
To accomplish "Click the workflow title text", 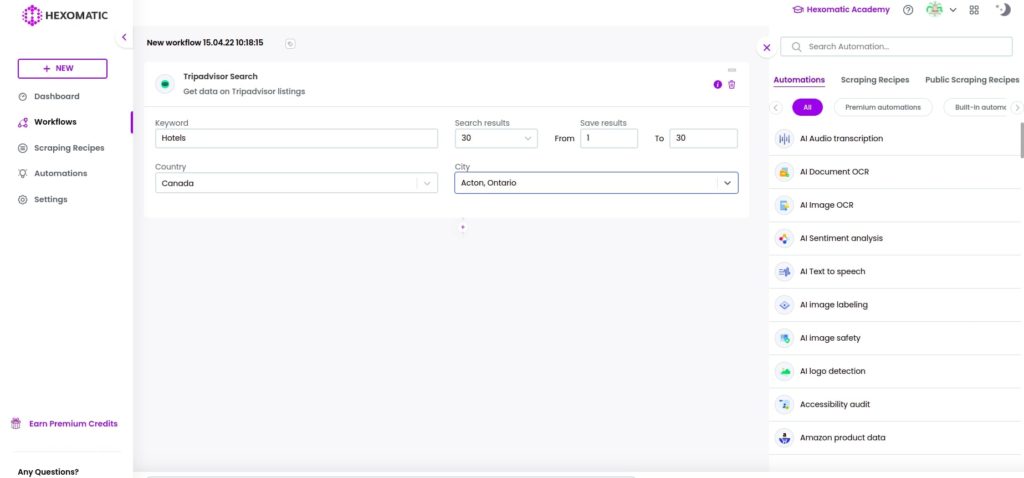I will tap(205, 43).
